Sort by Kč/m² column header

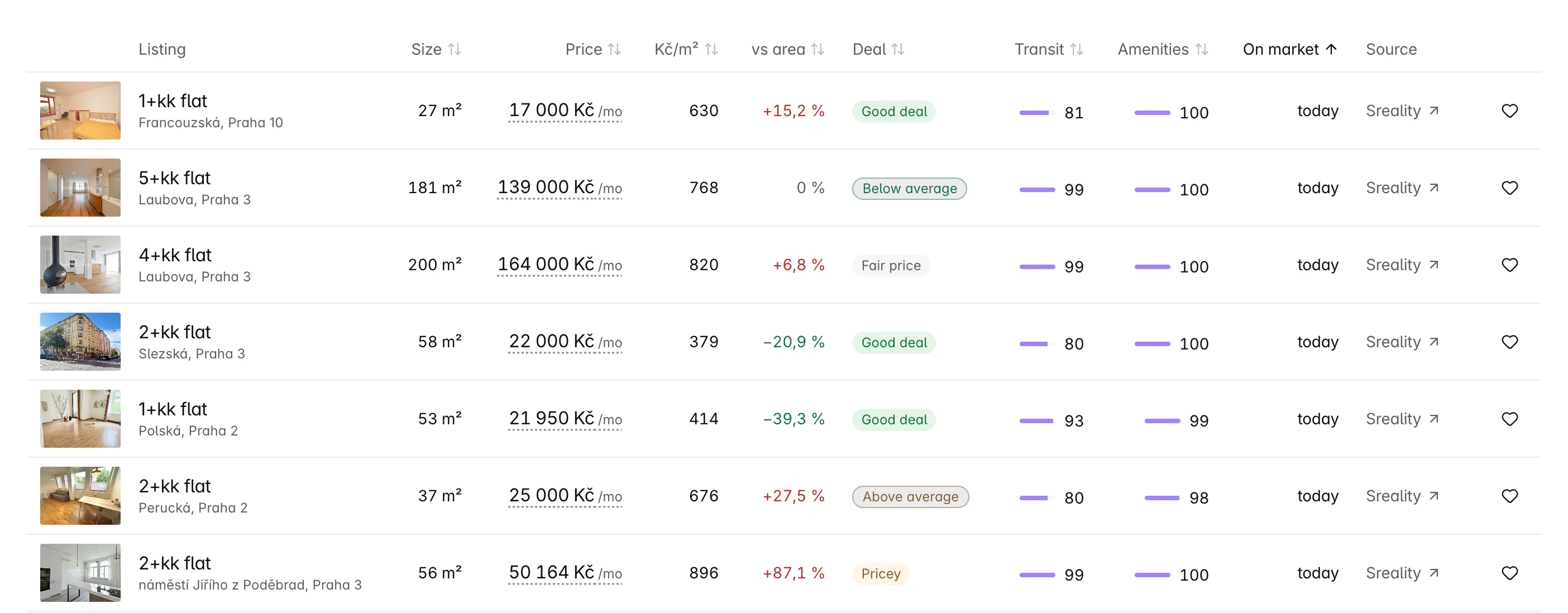(686, 49)
